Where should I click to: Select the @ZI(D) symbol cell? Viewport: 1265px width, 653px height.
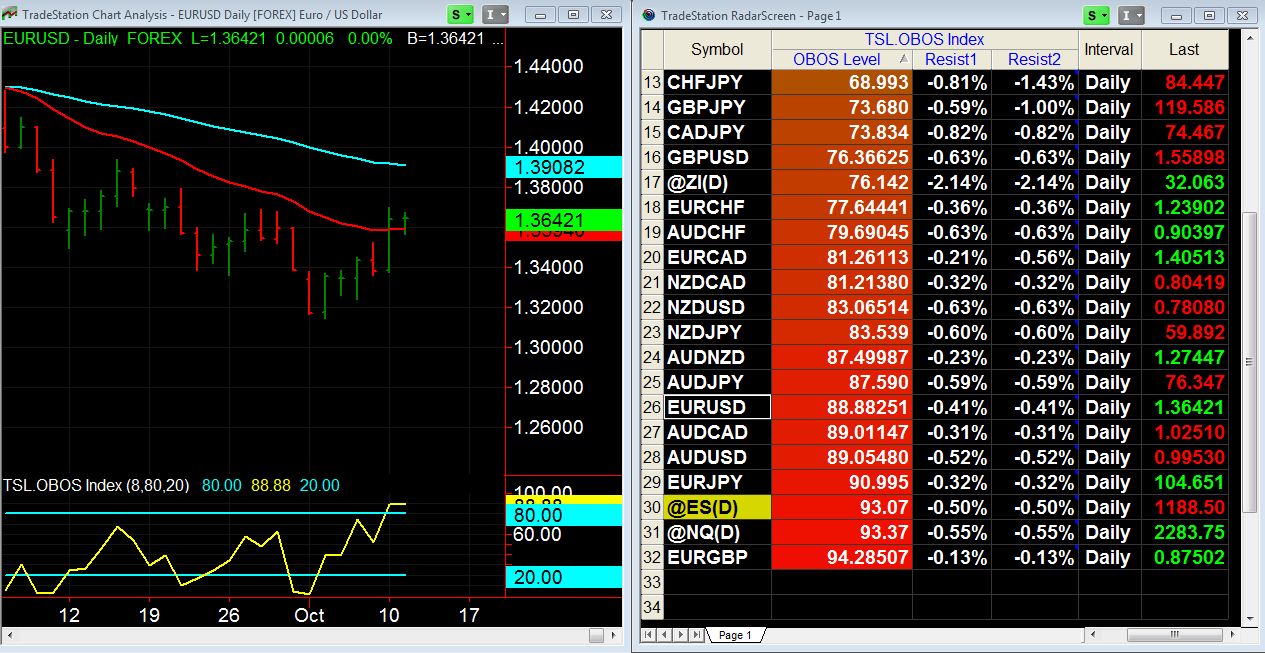pos(717,182)
